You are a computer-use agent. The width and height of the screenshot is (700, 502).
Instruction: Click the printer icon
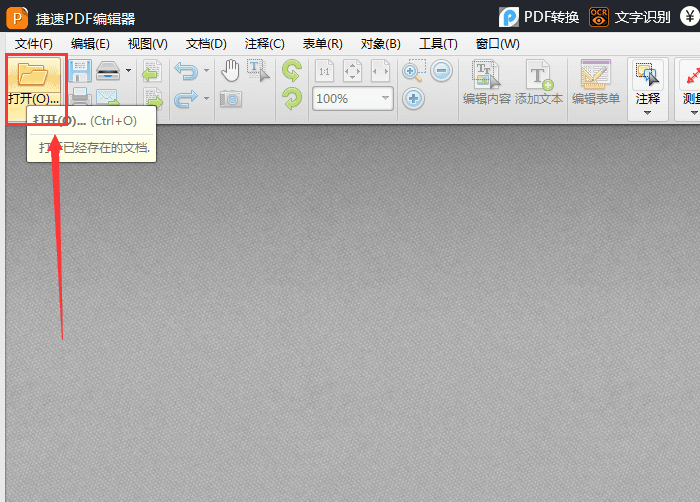point(80,97)
